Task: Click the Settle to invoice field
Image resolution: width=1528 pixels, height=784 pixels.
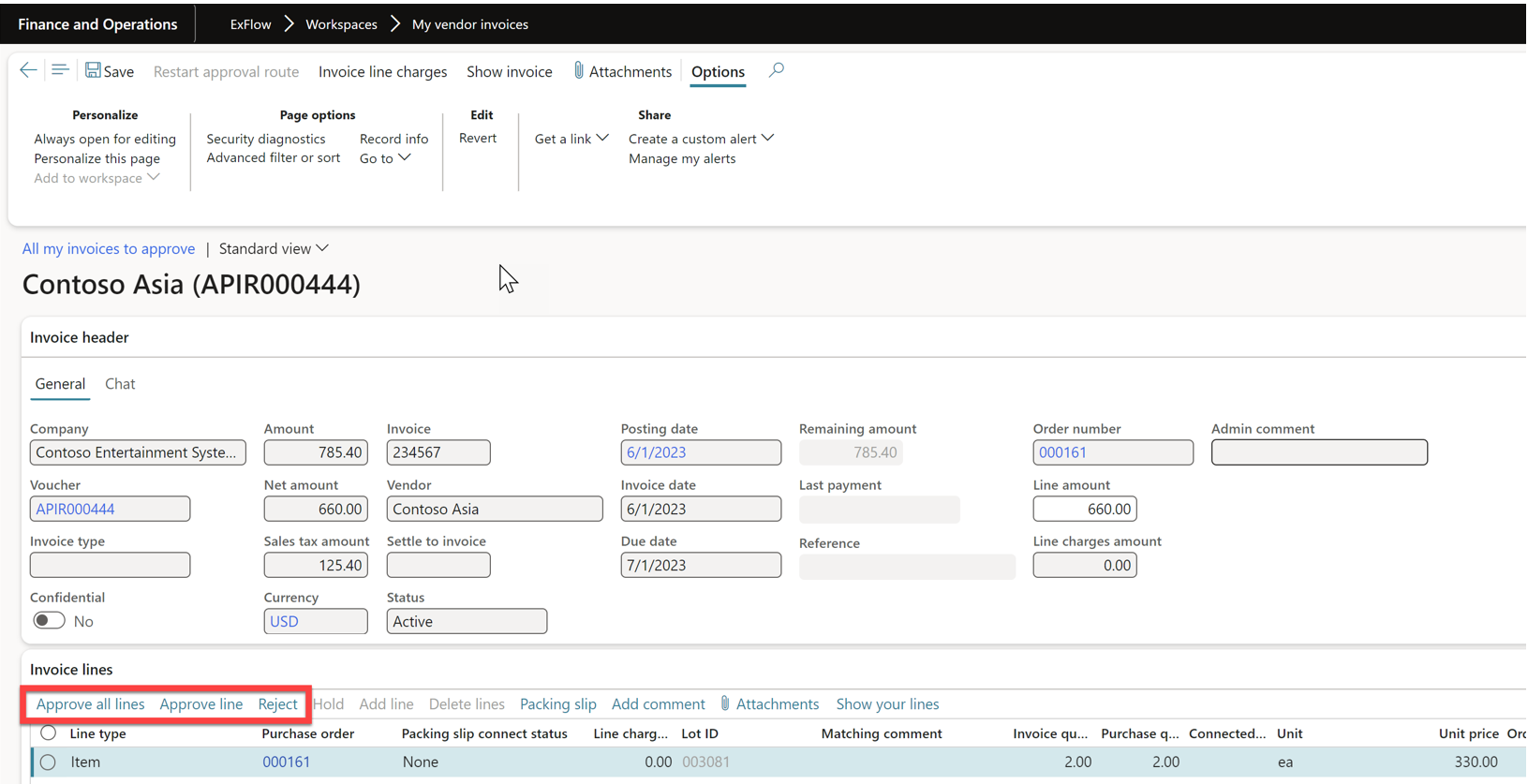Action: 438,565
